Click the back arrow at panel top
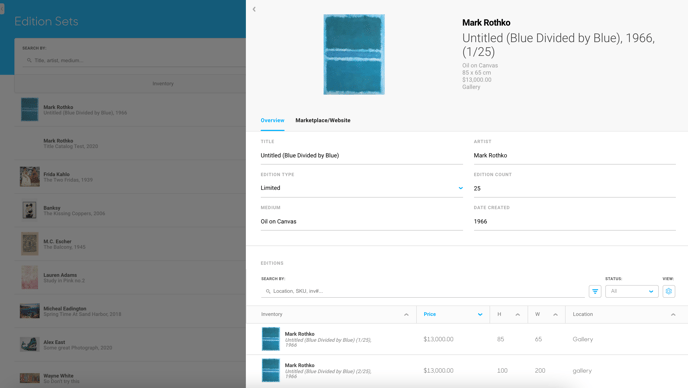The image size is (688, 388). pos(254,9)
